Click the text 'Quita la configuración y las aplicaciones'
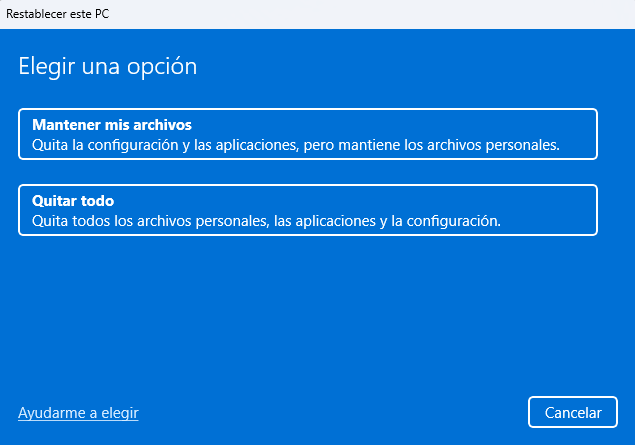 (165, 145)
